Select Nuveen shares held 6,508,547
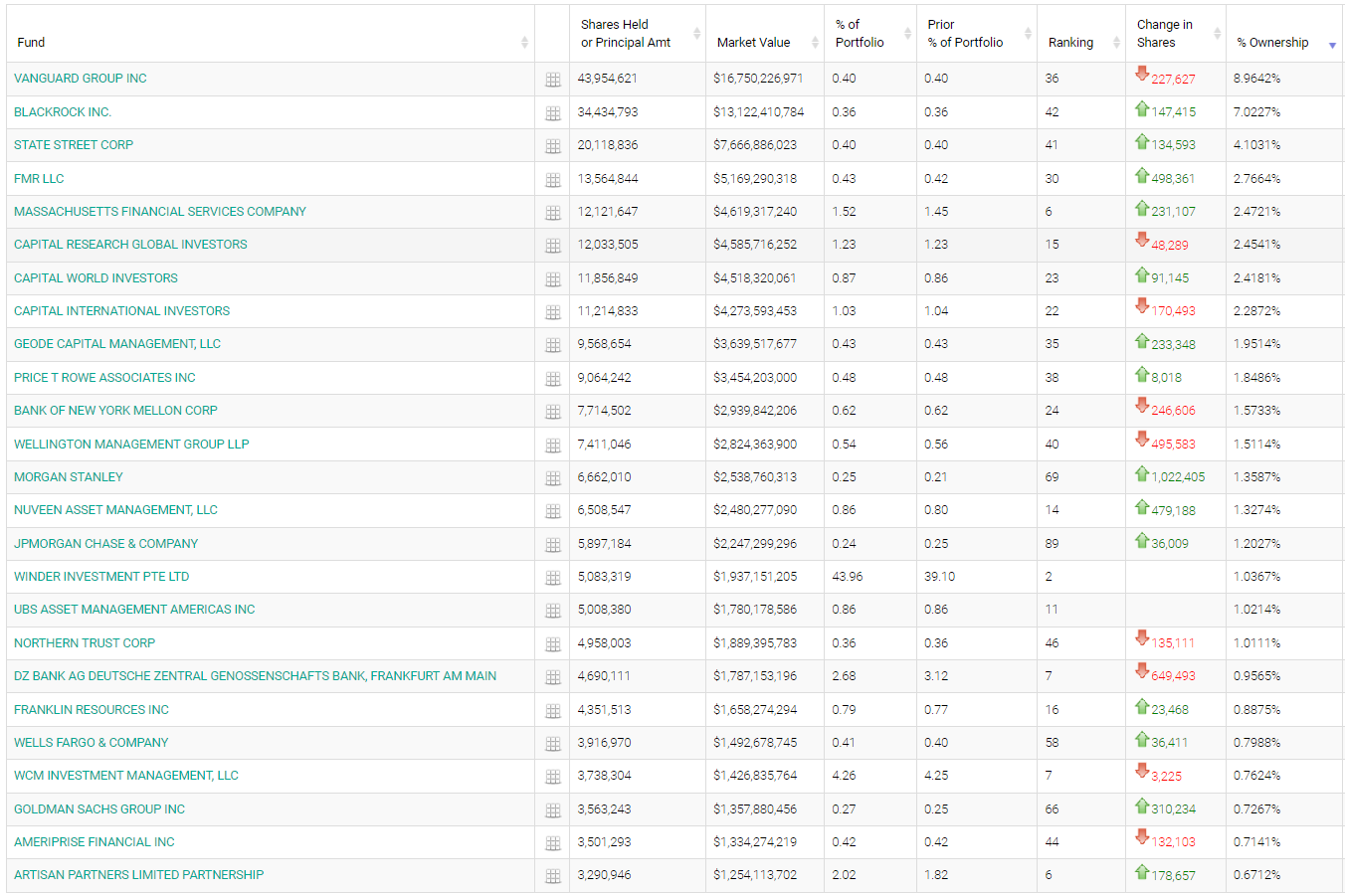This screenshot has height=896, width=1345. [605, 510]
